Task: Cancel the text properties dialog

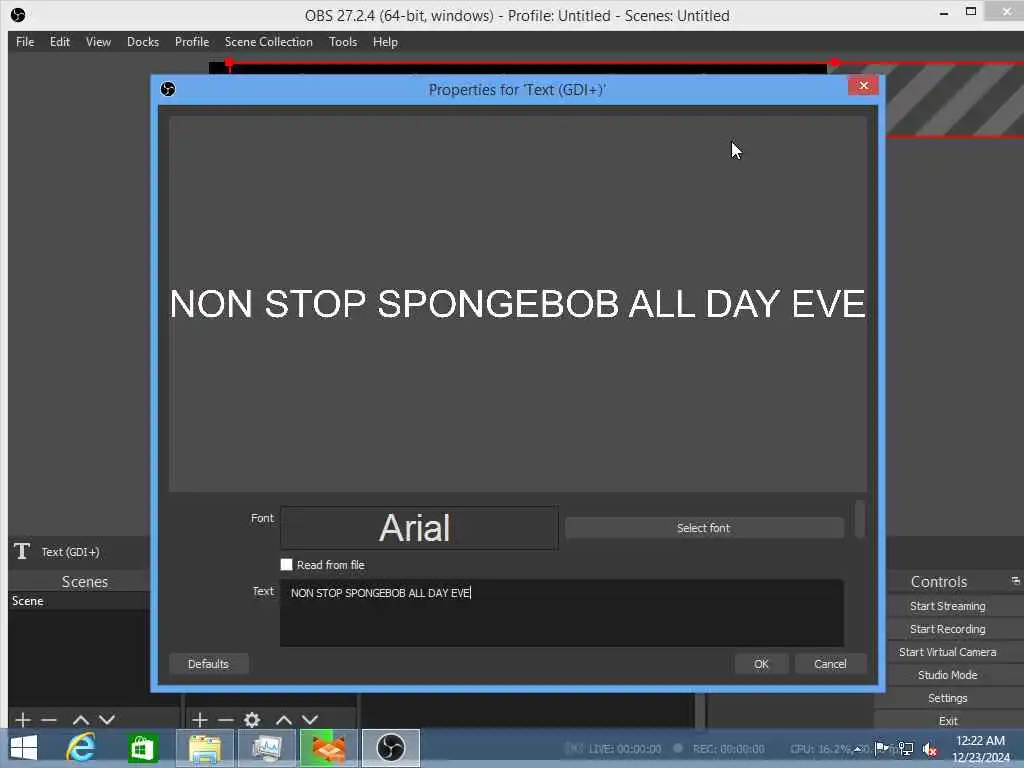Action: tap(830, 664)
